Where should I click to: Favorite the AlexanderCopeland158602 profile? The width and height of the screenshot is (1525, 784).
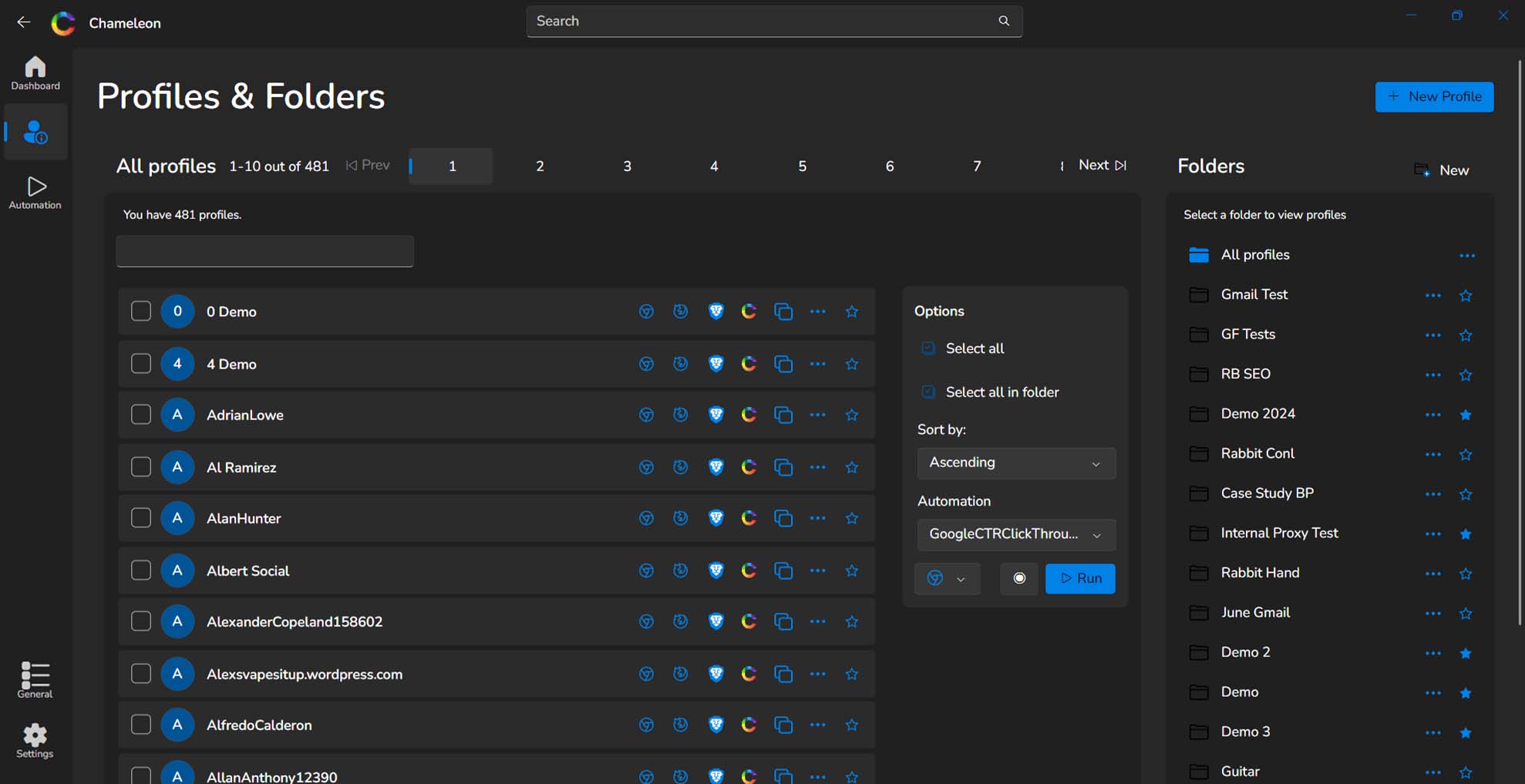click(x=852, y=621)
